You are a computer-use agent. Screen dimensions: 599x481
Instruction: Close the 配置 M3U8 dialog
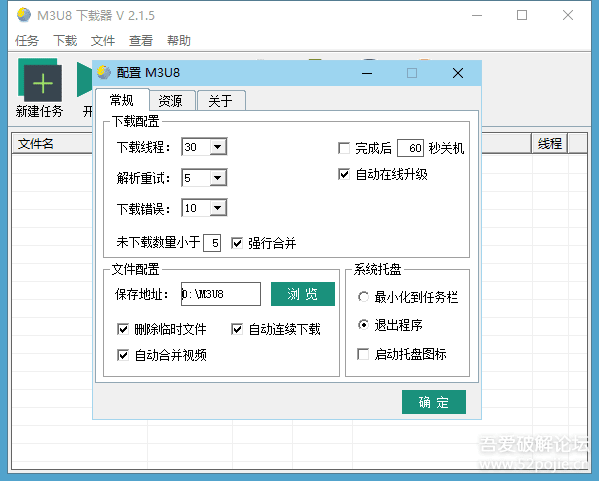tap(458, 73)
